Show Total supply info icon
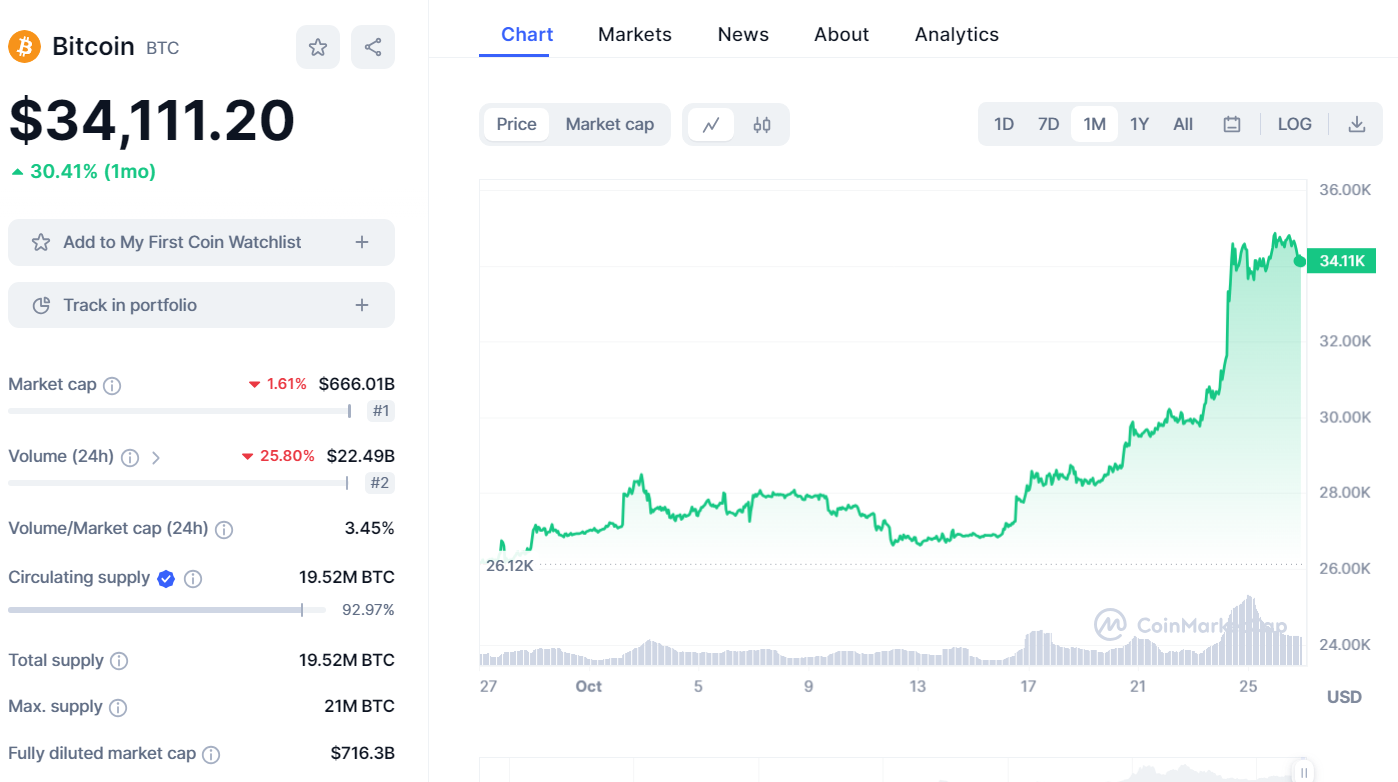 [119, 661]
